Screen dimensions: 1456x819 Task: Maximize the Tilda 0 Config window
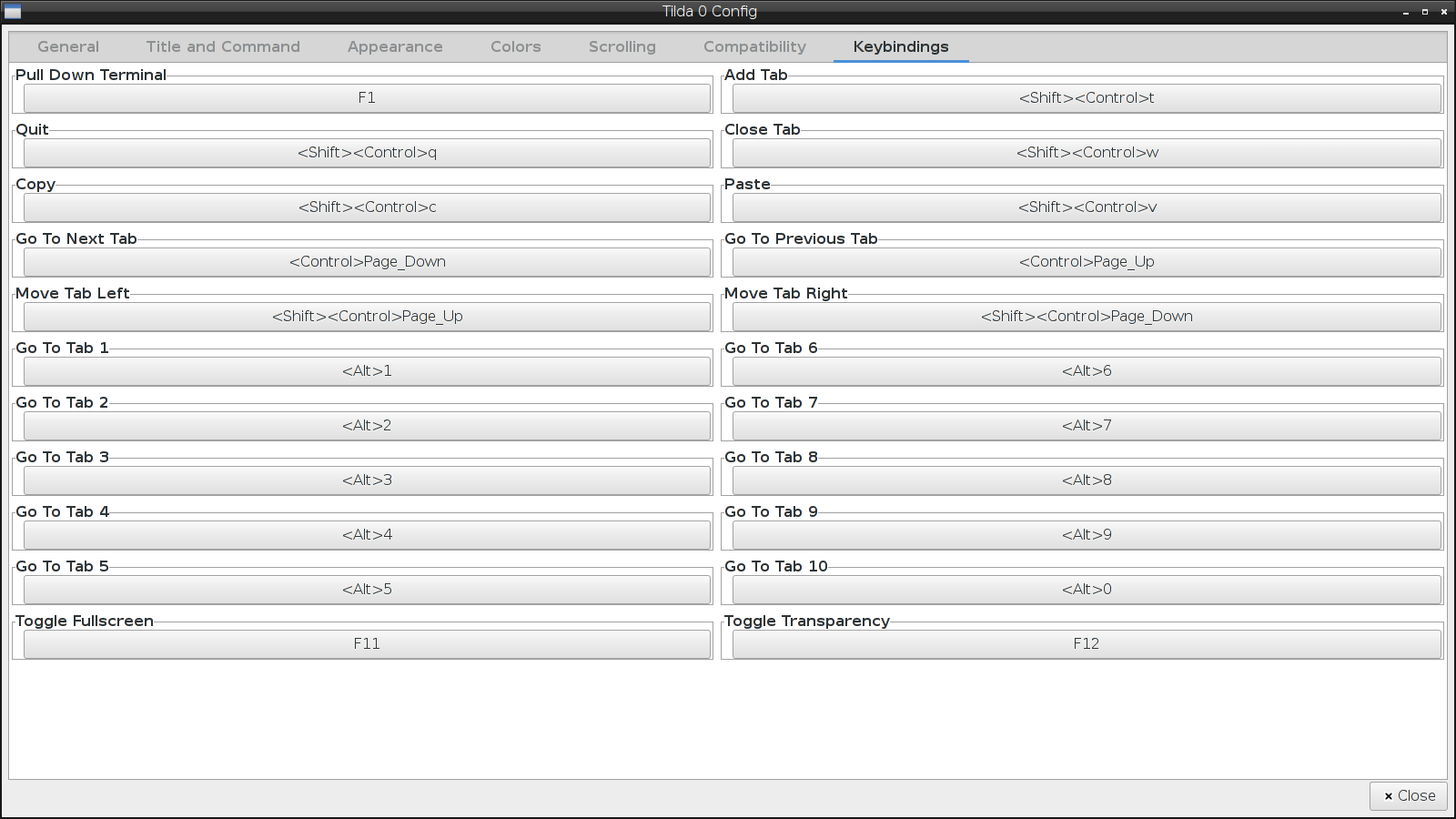(x=1425, y=12)
